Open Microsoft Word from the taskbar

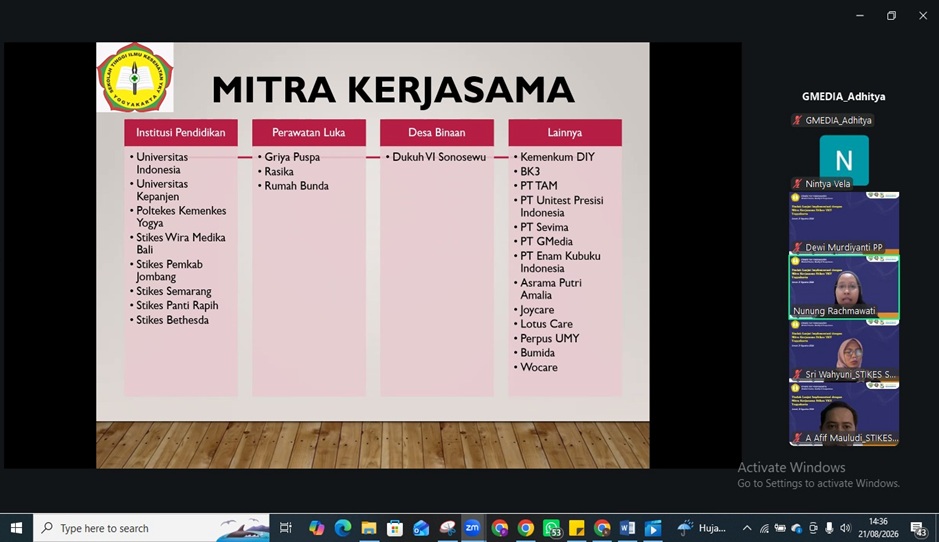pyautogui.click(x=627, y=528)
